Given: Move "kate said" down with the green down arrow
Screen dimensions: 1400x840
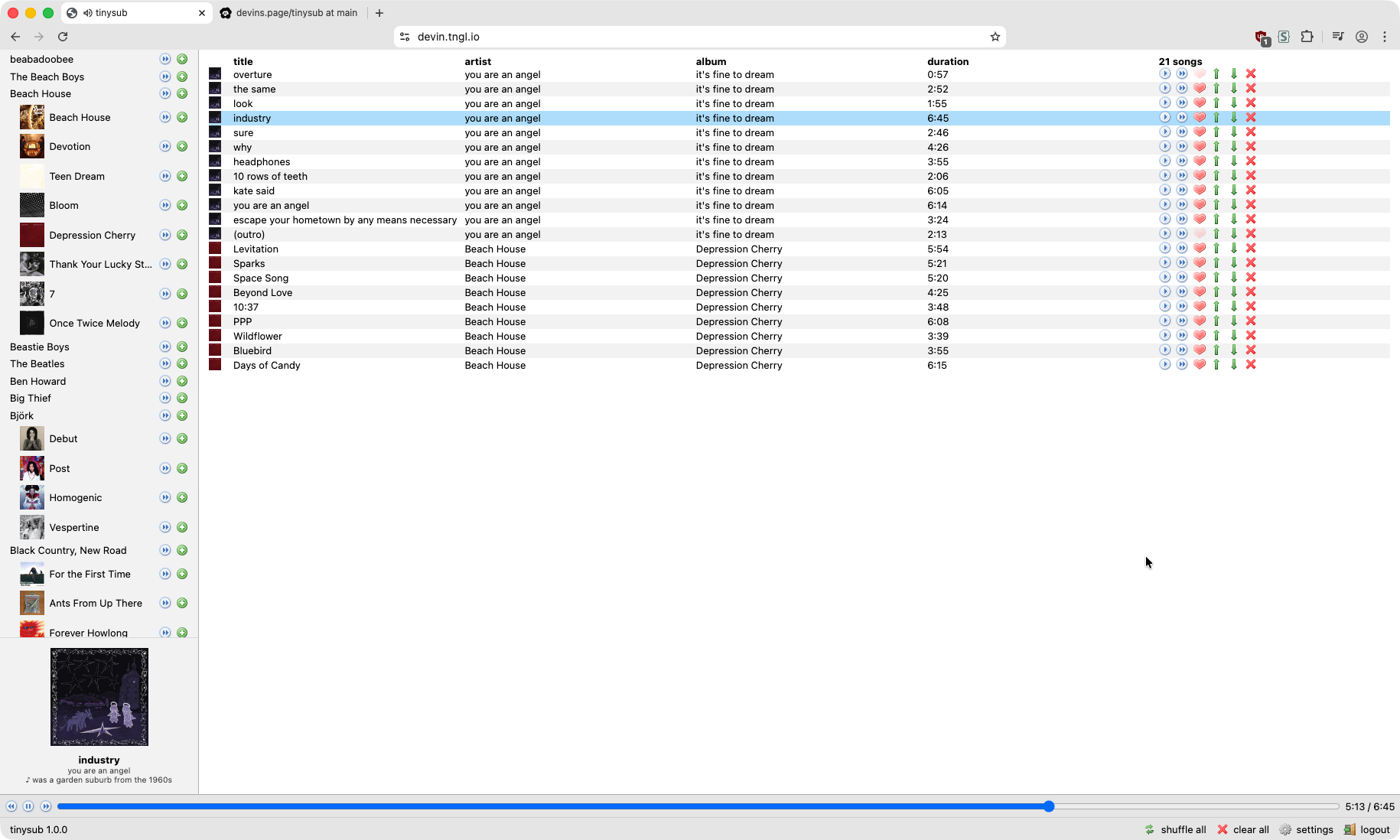Looking at the screenshot, I should point(1232,190).
